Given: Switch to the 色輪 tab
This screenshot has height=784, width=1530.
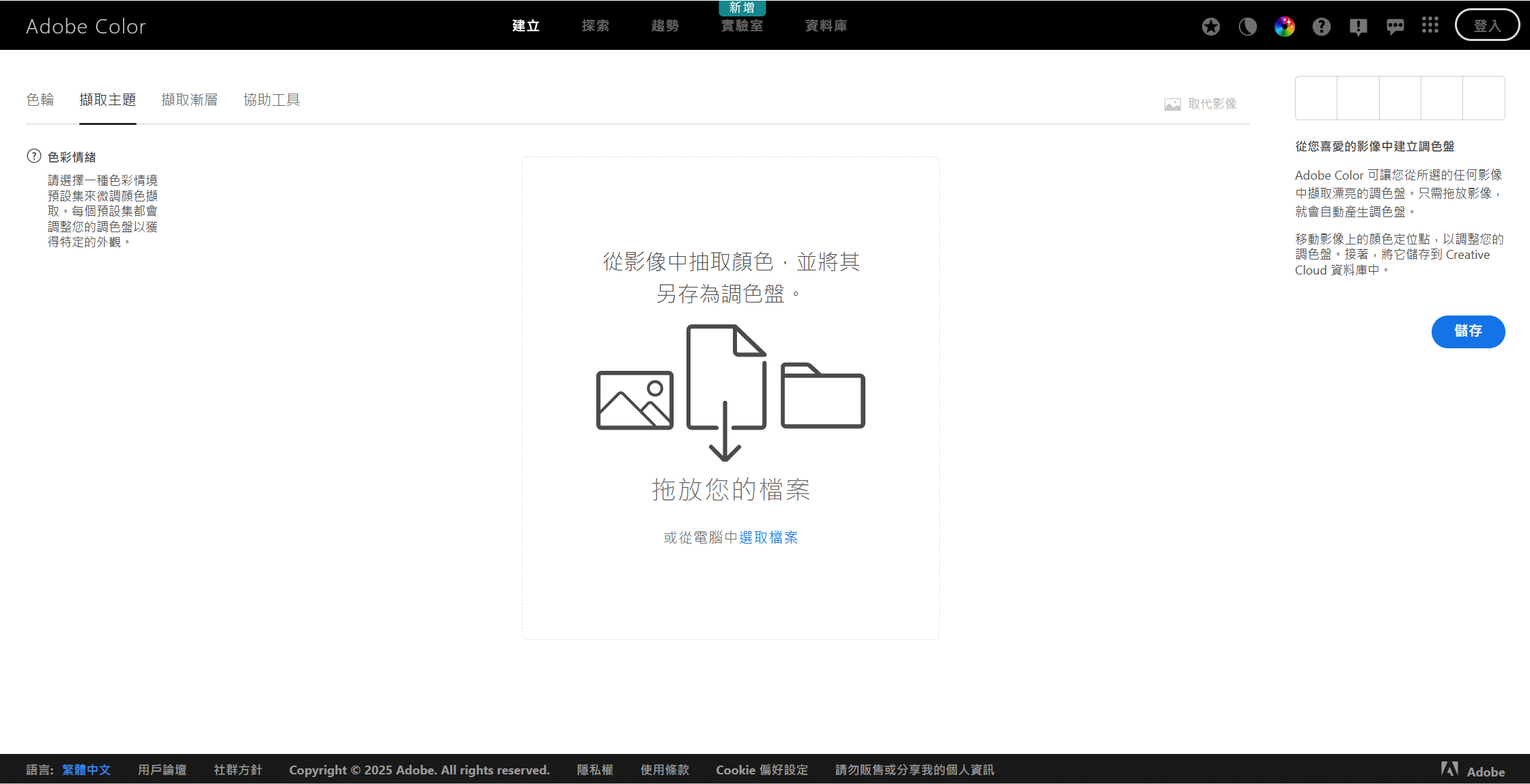Looking at the screenshot, I should point(40,100).
